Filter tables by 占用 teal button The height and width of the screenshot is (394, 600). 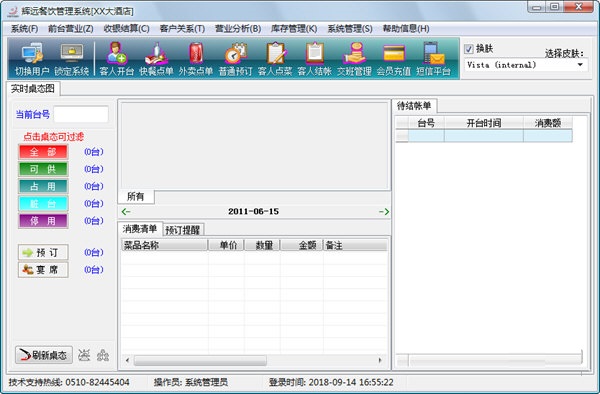click(43, 186)
